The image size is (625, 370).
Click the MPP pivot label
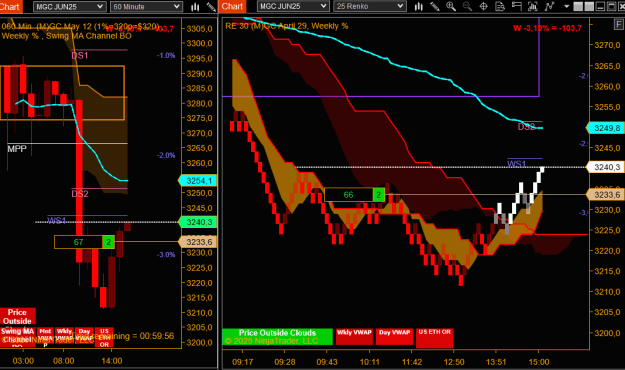tap(17, 149)
